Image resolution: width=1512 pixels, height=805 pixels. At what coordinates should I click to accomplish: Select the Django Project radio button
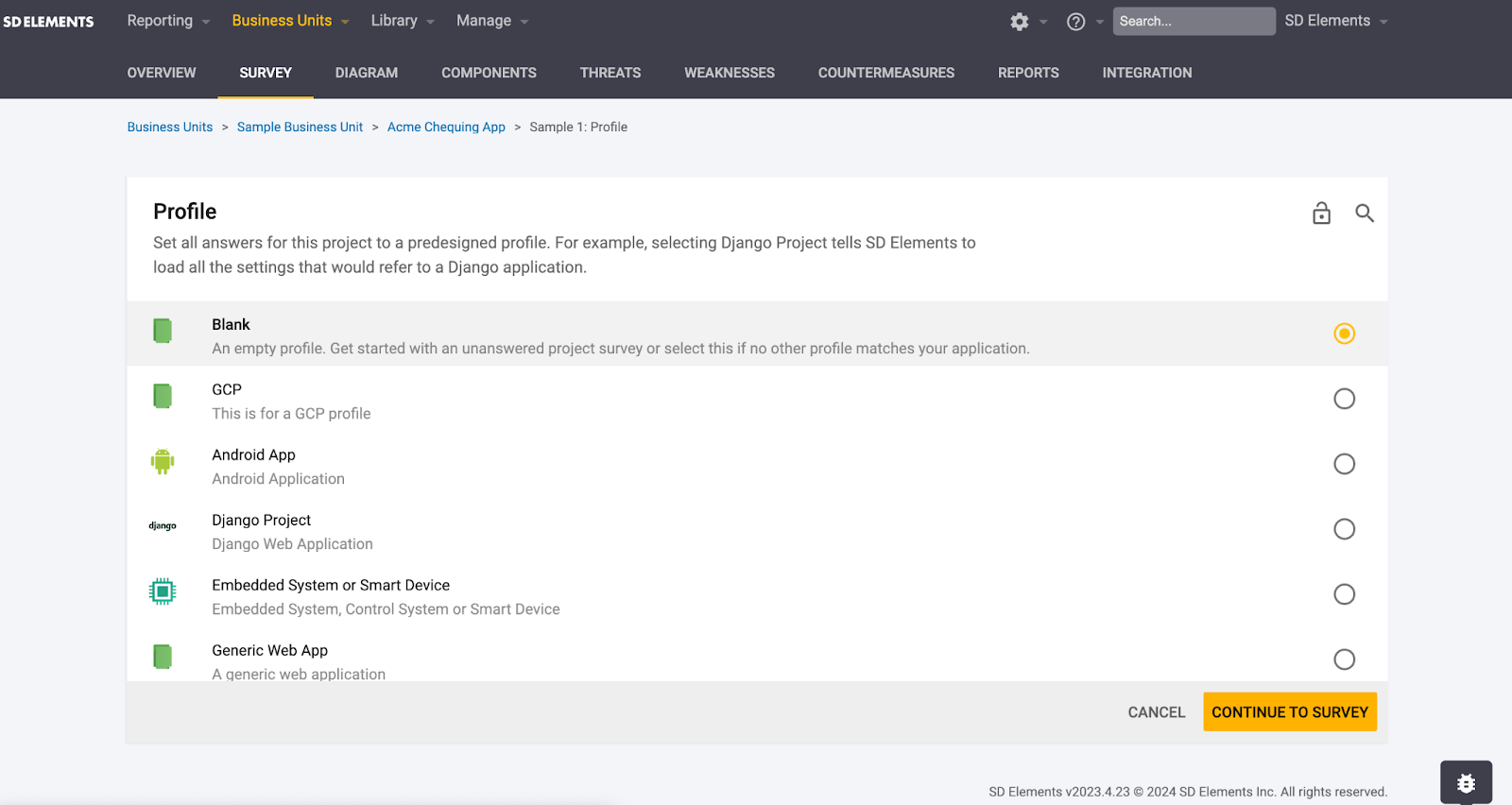pos(1344,529)
